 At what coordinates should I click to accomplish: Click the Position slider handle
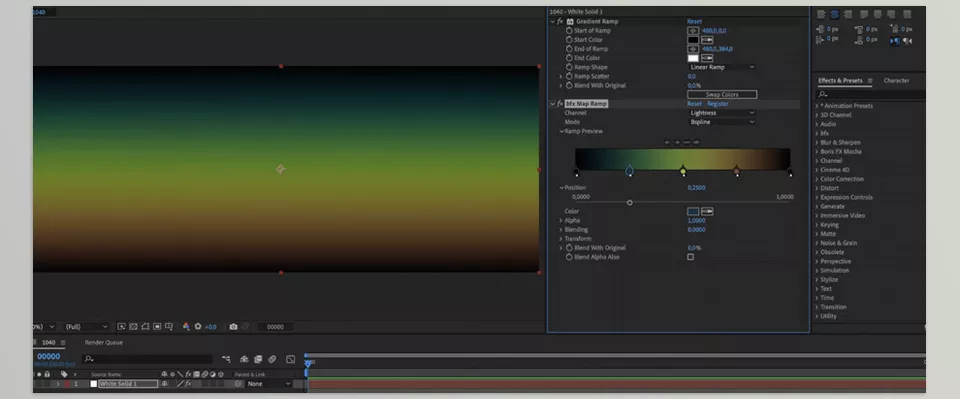pyautogui.click(x=629, y=203)
